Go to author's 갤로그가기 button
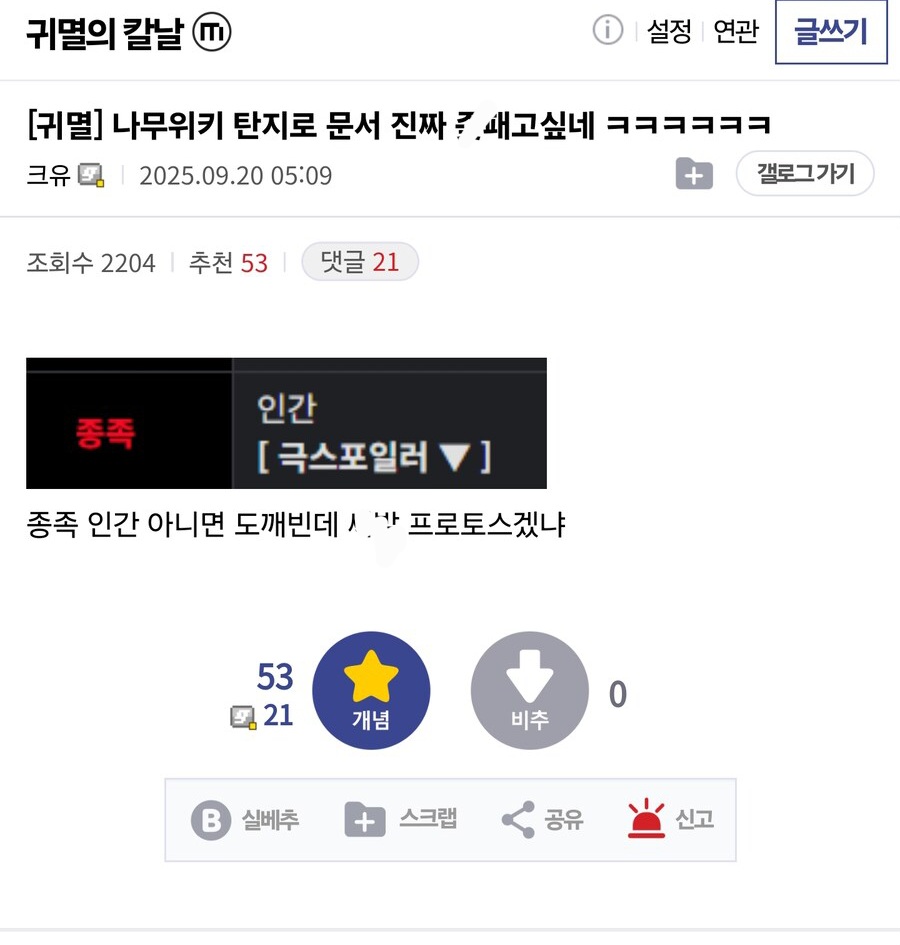Screen dimensions: 900x945 (805, 174)
